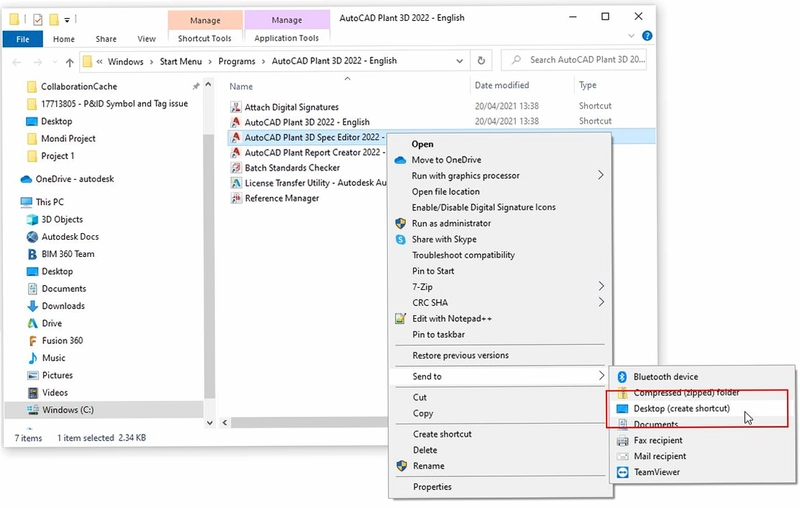The image size is (800, 508).
Task: Sort by the Name column header
Action: point(241,86)
